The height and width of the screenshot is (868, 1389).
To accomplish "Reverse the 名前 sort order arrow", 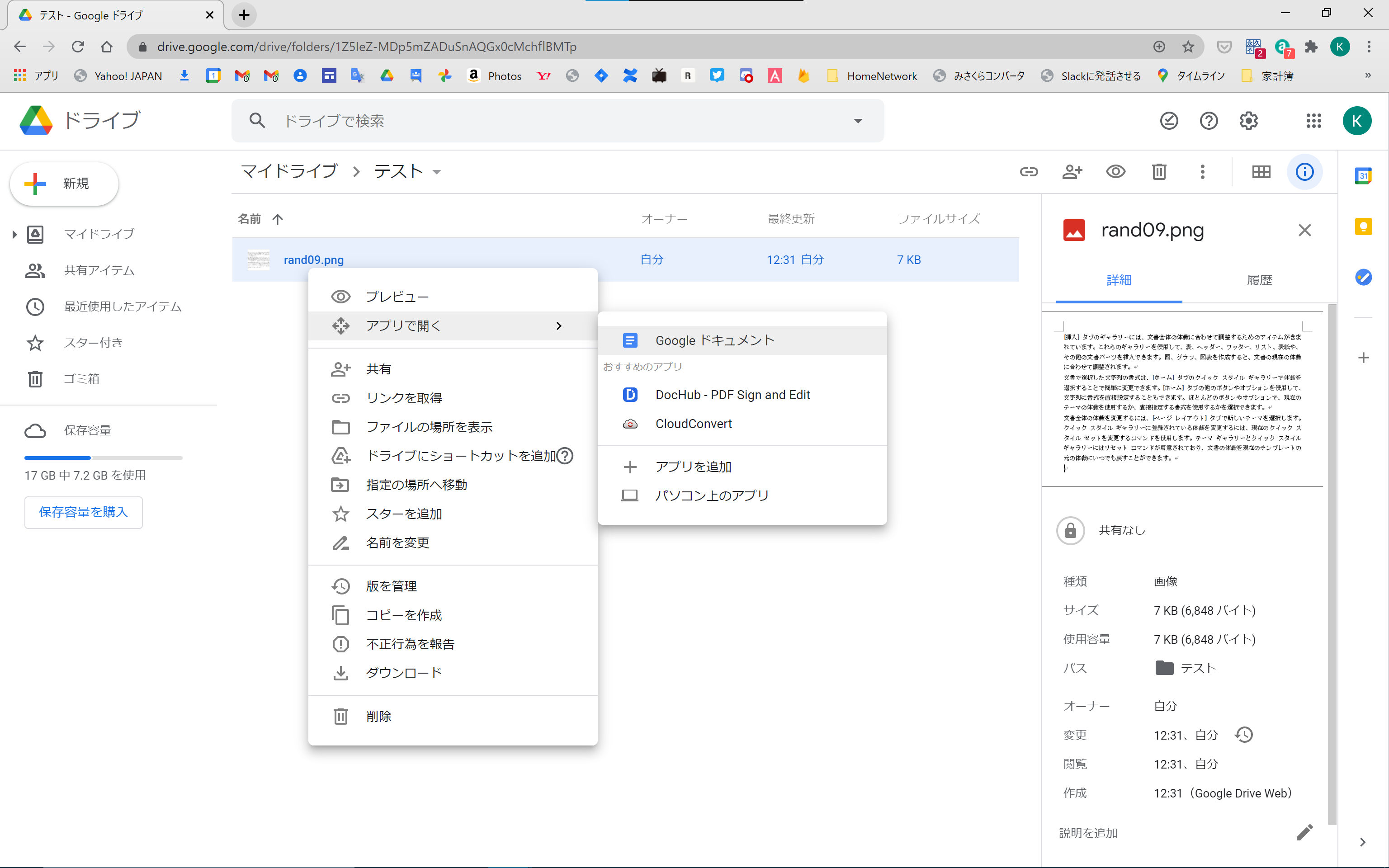I will coord(278,219).
